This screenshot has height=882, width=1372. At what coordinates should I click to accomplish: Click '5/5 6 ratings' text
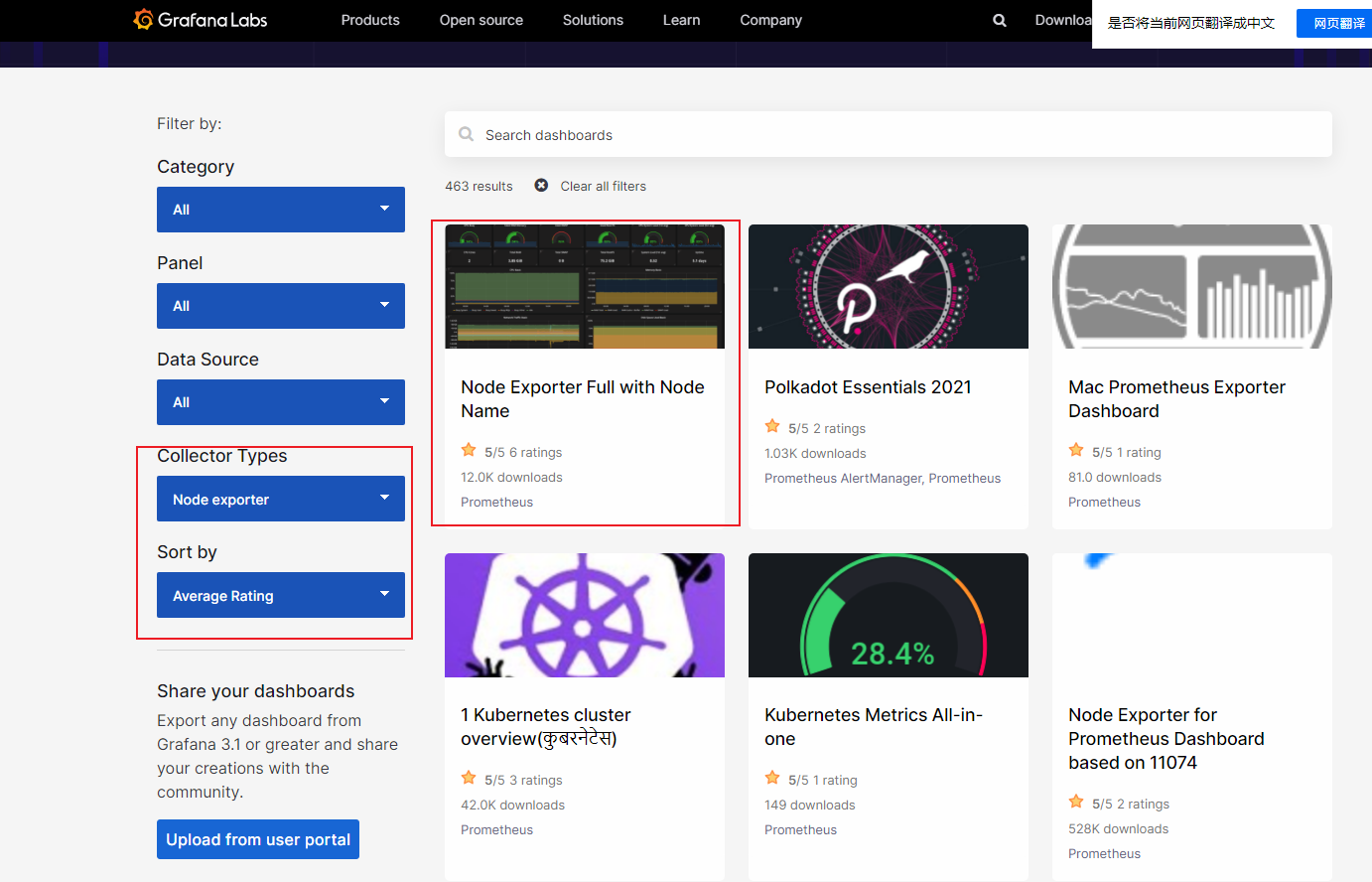(523, 452)
